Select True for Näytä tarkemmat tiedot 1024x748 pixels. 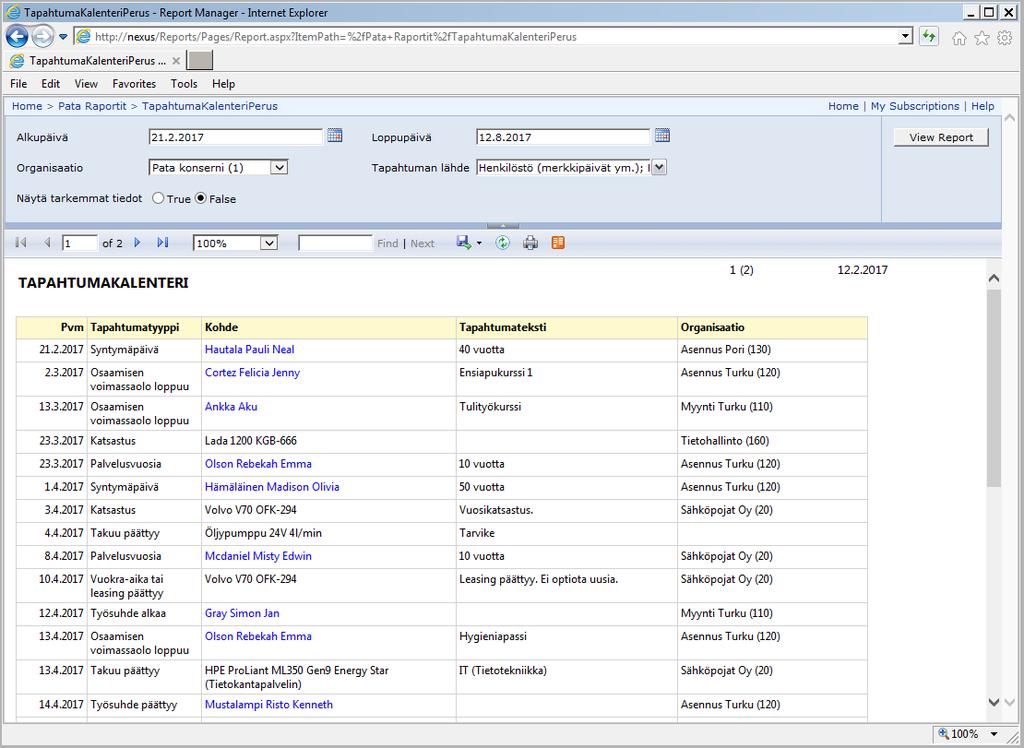(158, 199)
